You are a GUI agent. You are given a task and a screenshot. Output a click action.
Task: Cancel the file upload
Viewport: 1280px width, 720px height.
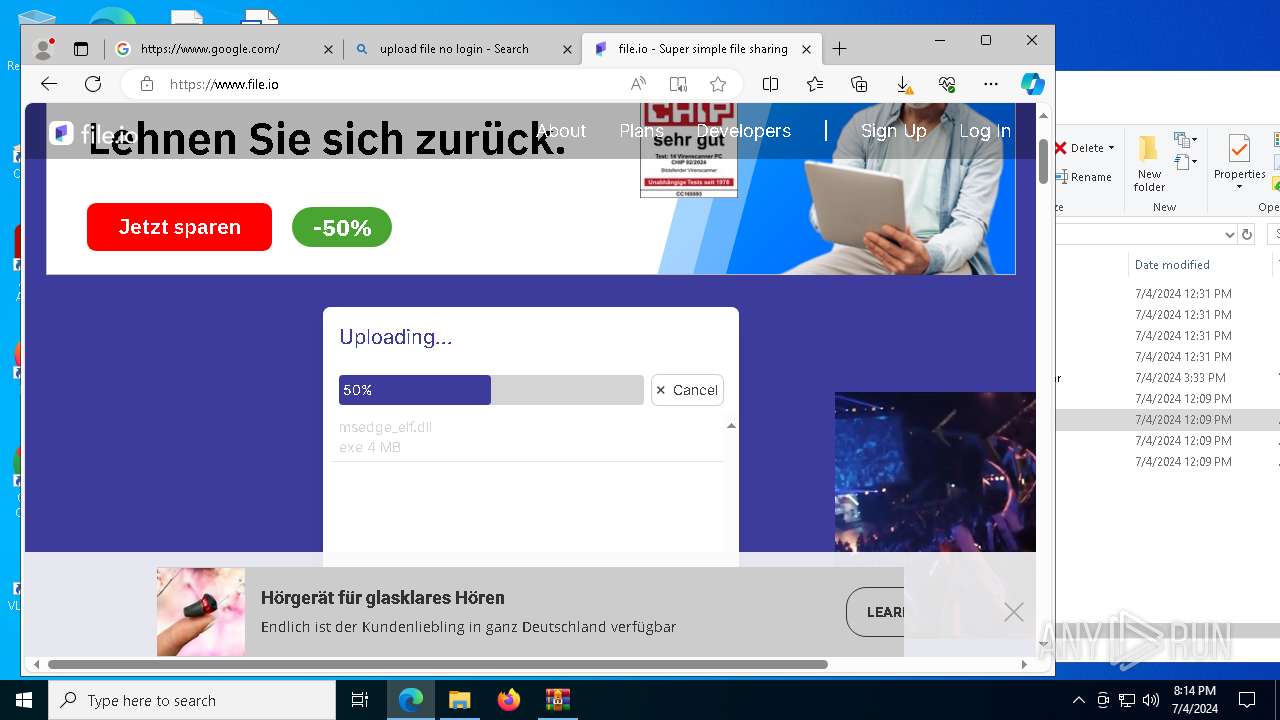(x=687, y=390)
